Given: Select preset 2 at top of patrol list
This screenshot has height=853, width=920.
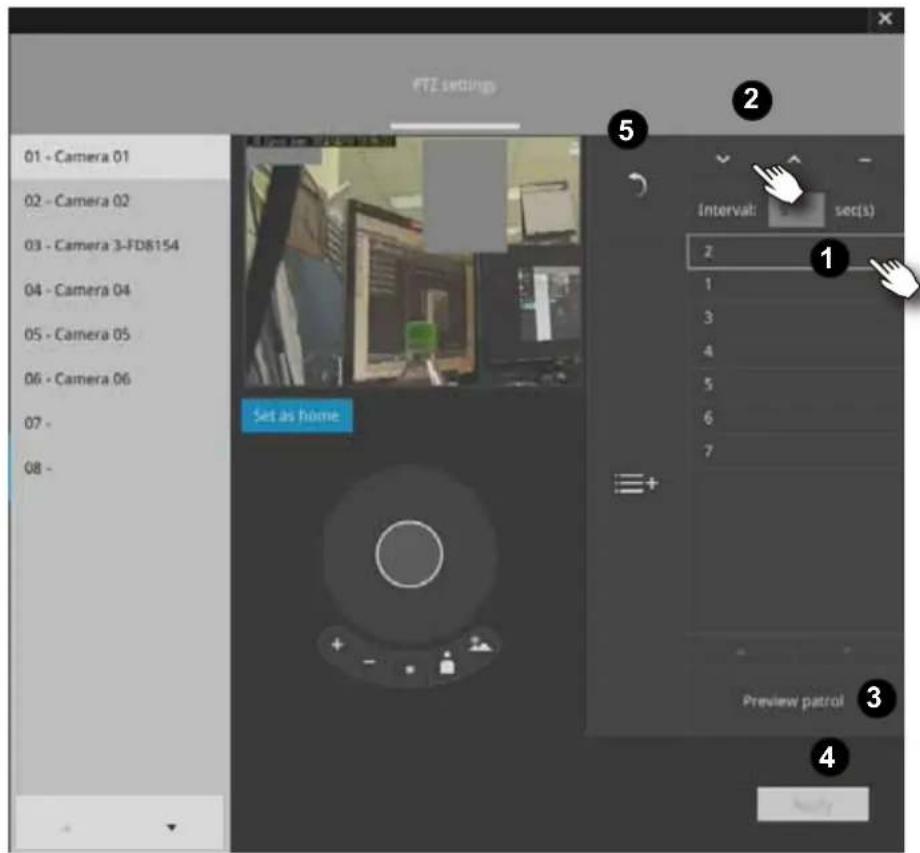Looking at the screenshot, I should [x=795, y=252].
